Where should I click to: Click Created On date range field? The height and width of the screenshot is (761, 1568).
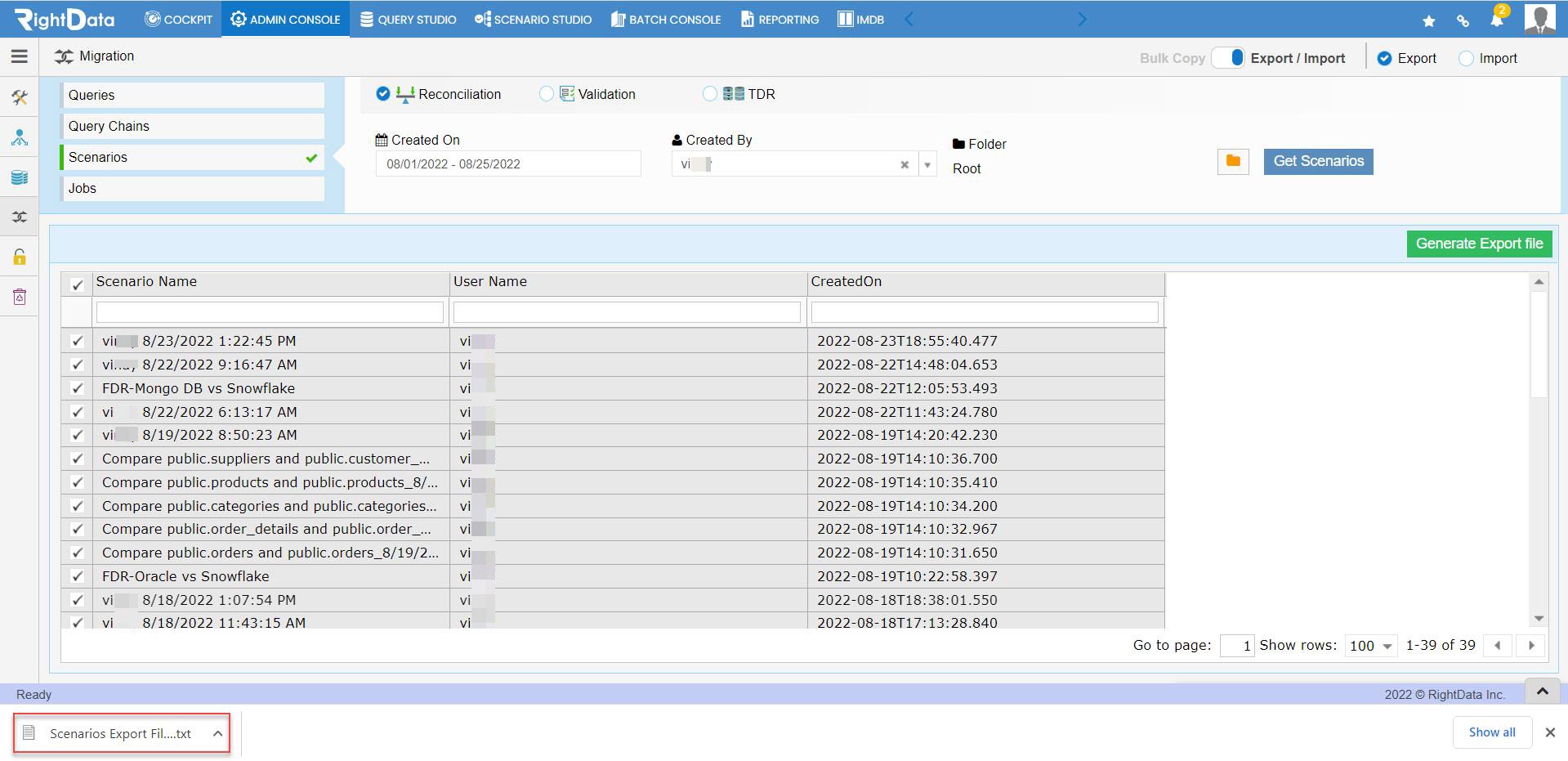pyautogui.click(x=508, y=163)
